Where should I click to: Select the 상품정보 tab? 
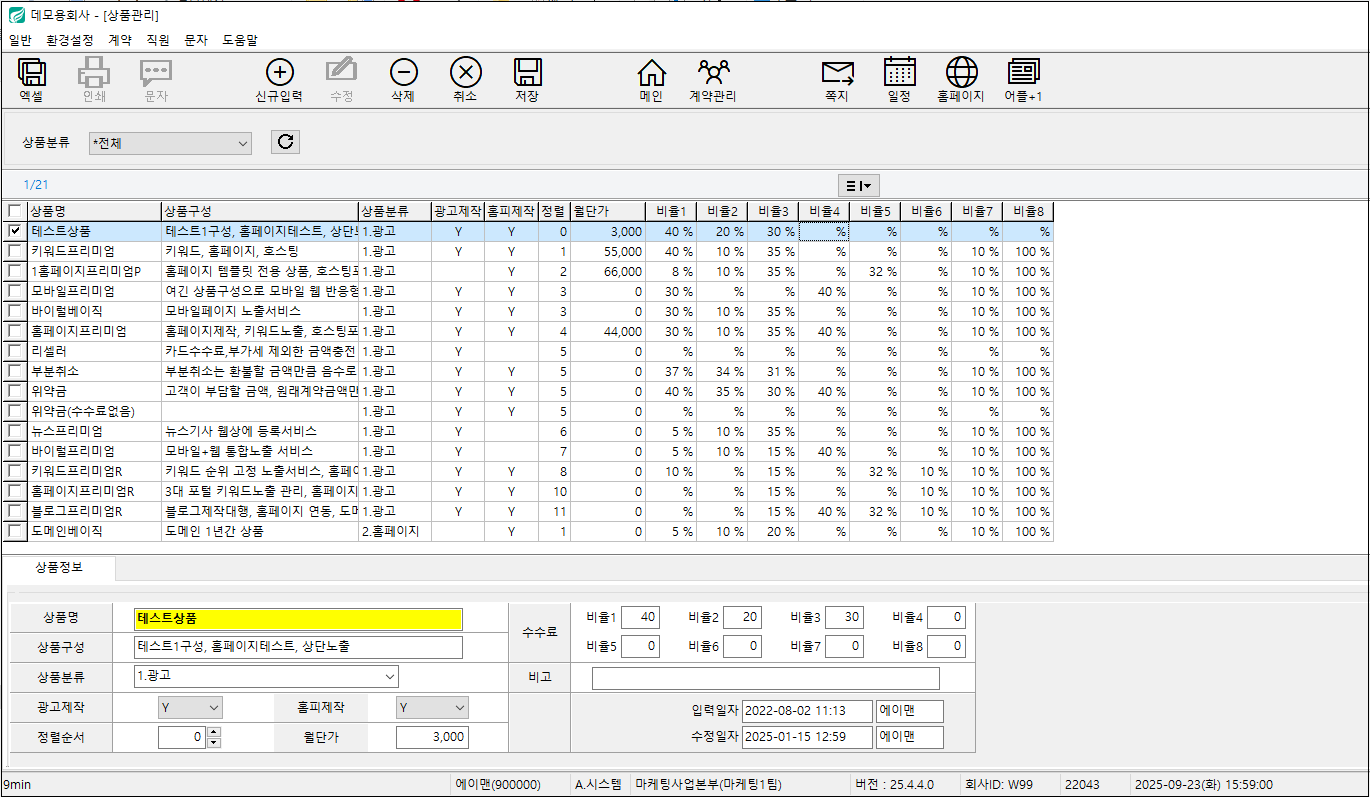pyautogui.click(x=59, y=567)
